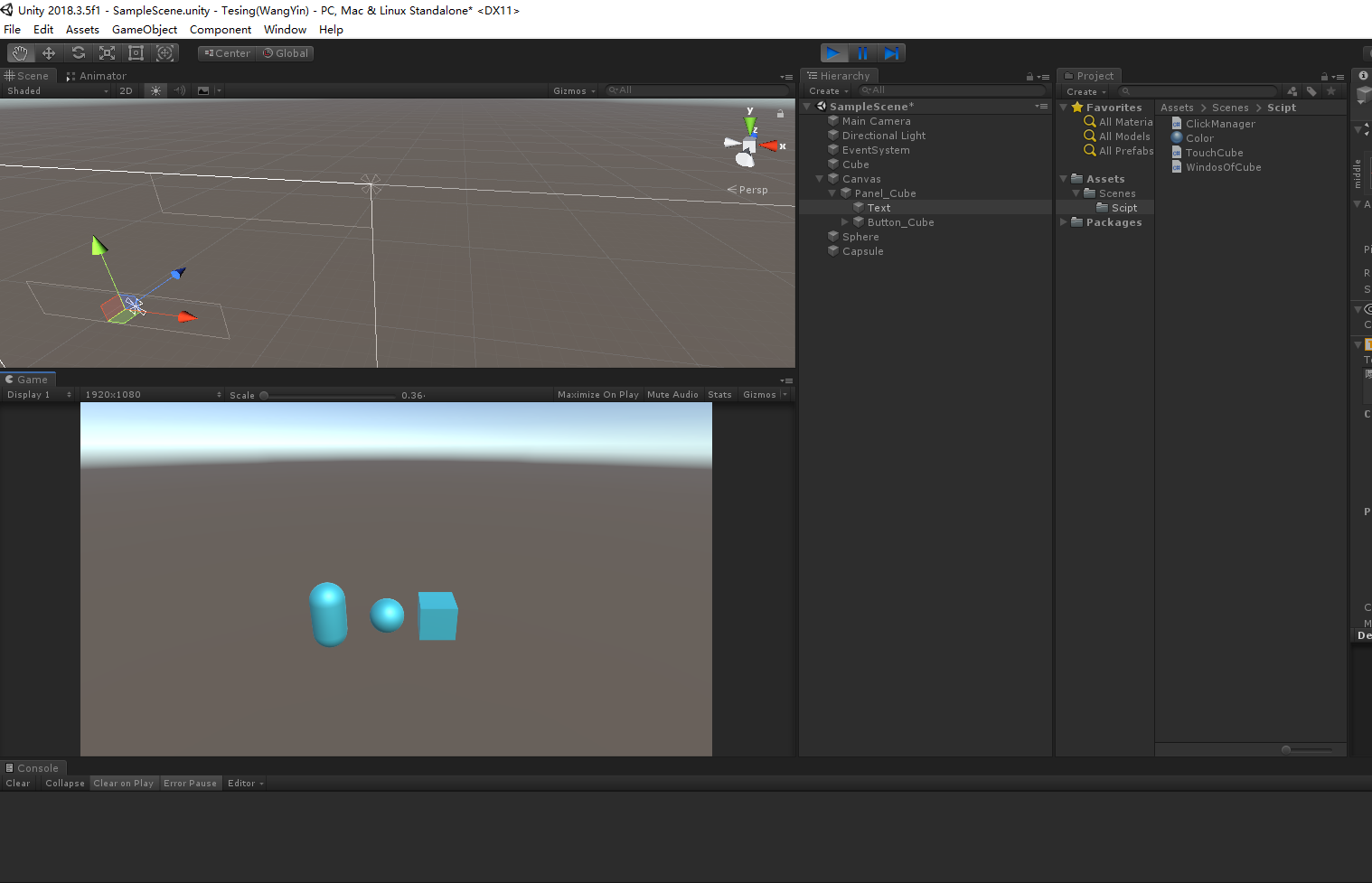Open Scene view Gizmos dropdown
This screenshot has width=1372, height=883.
(x=575, y=90)
